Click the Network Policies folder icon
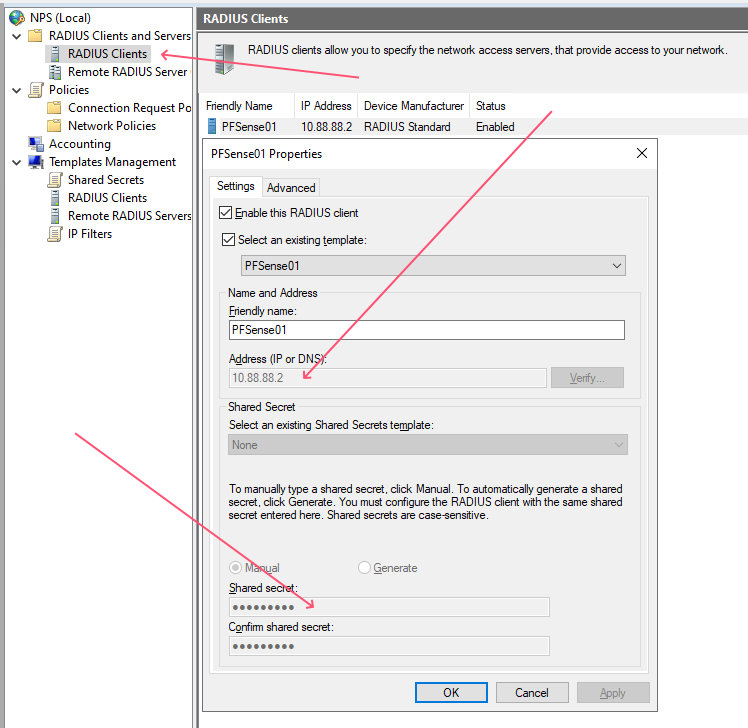 56,126
